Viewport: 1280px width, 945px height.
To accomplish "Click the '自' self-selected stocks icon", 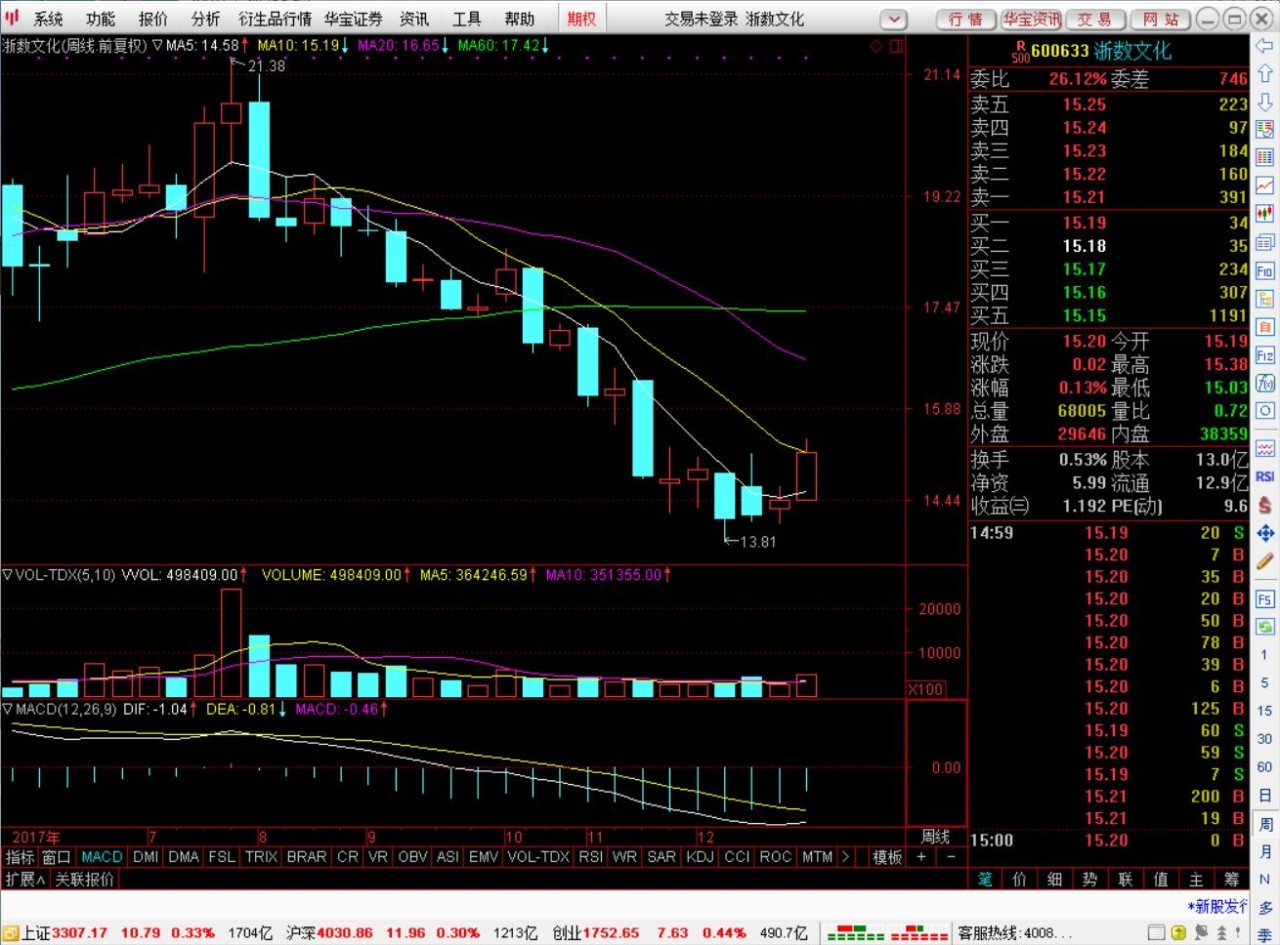I will (x=1265, y=326).
